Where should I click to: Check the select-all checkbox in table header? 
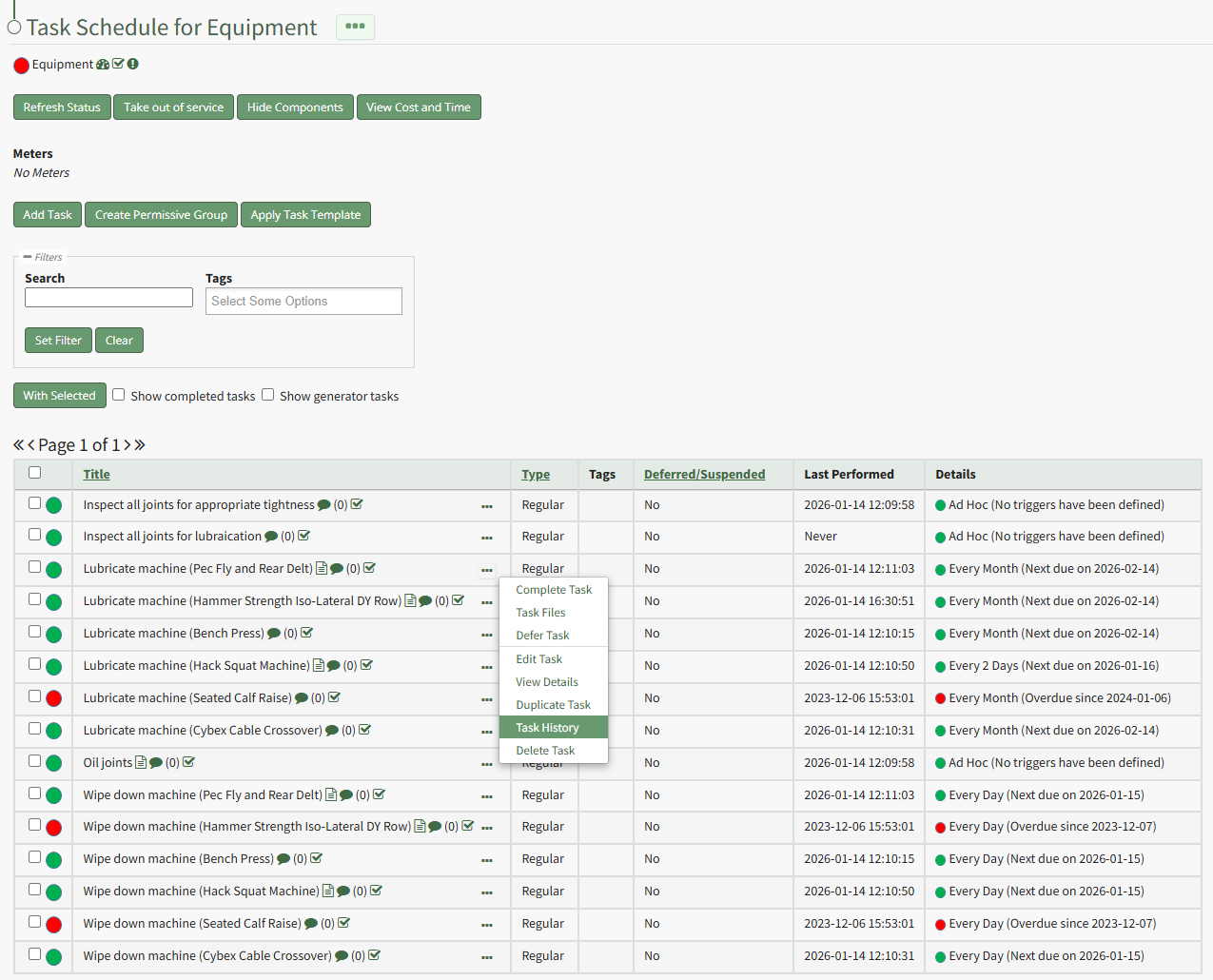click(x=35, y=473)
